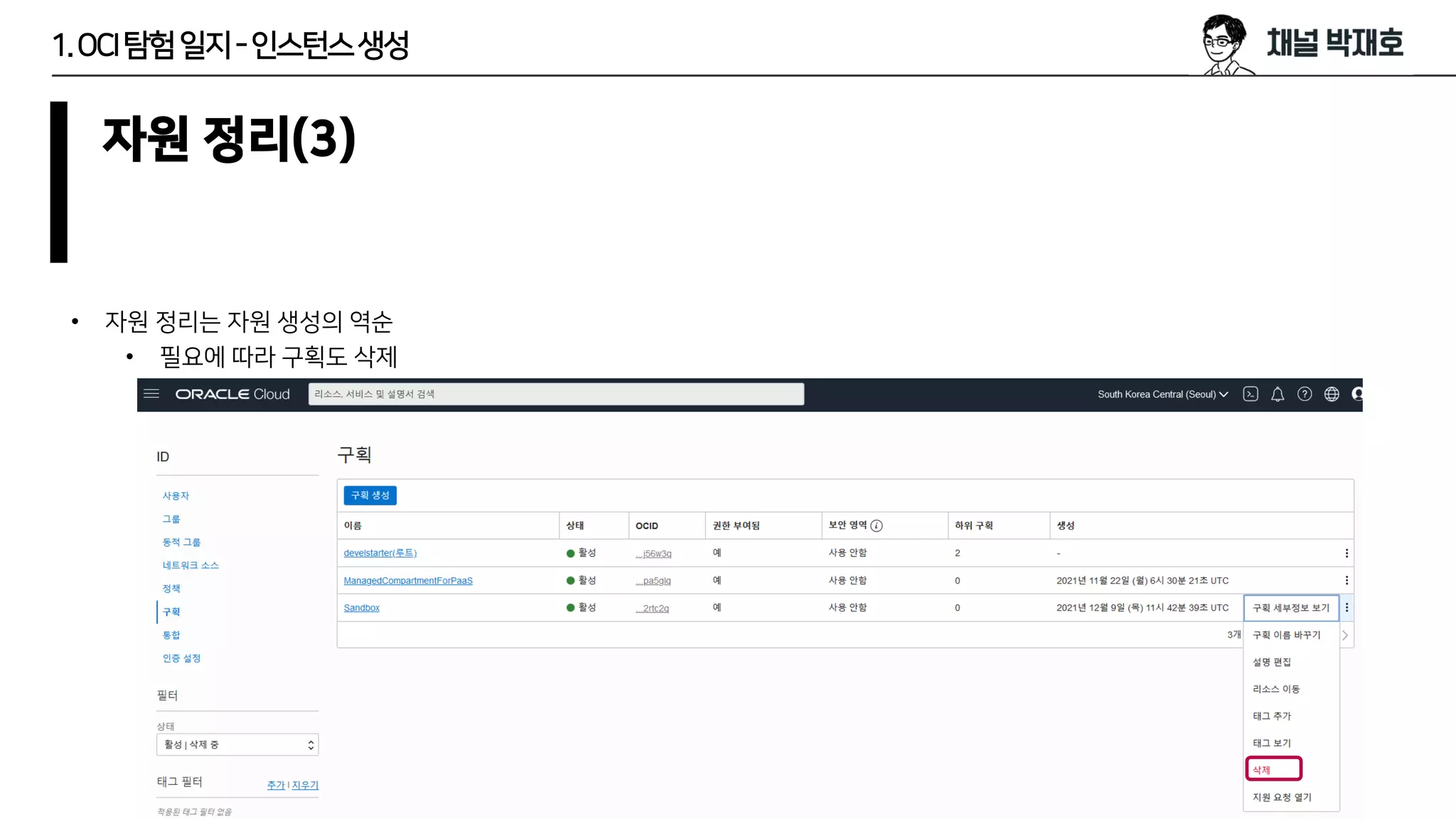The image size is (1456, 819).
Task: Click the OCID link ...2rtc2q
Action: click(x=652, y=609)
